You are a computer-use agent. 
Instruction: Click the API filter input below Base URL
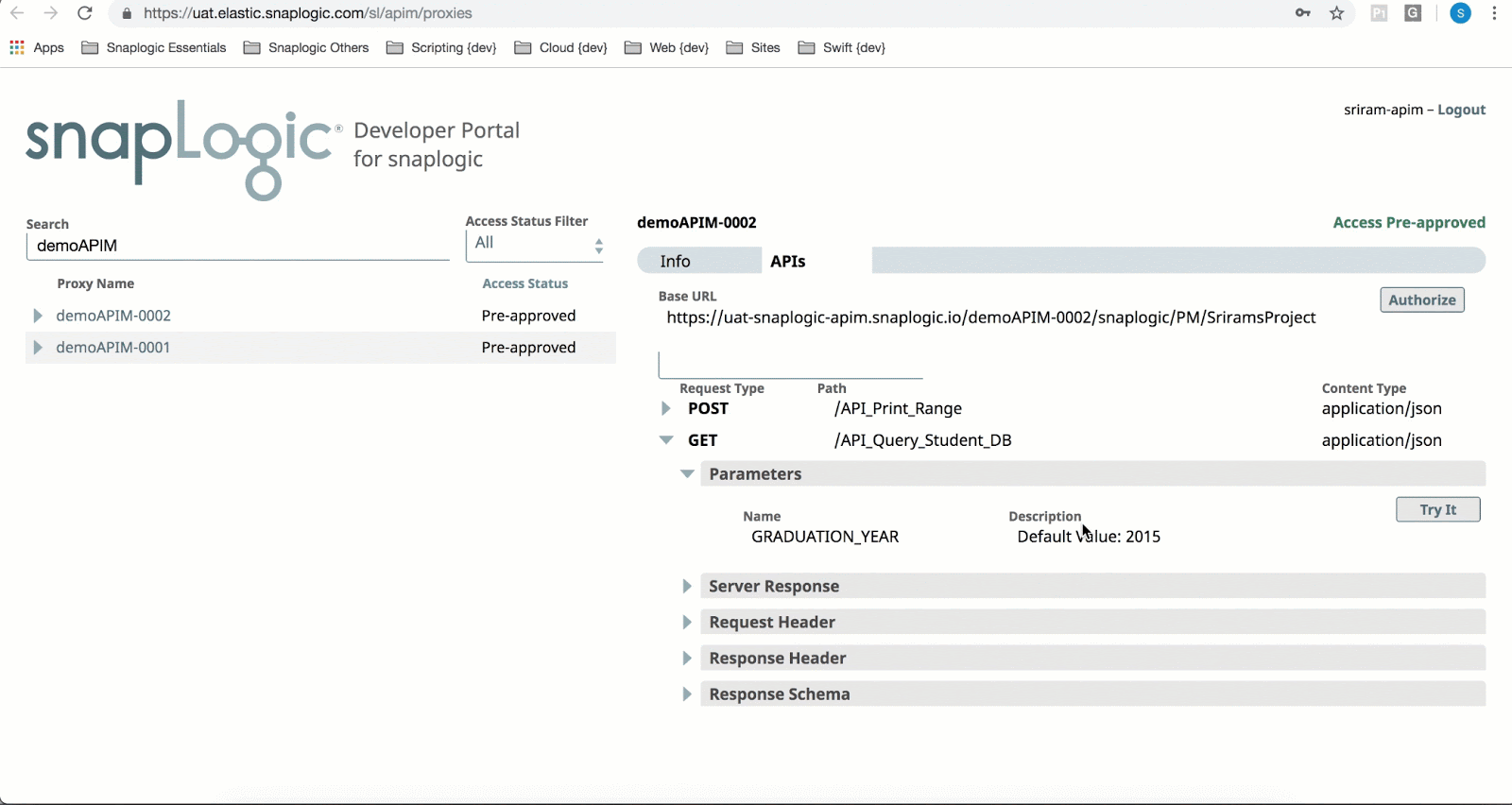click(x=790, y=365)
